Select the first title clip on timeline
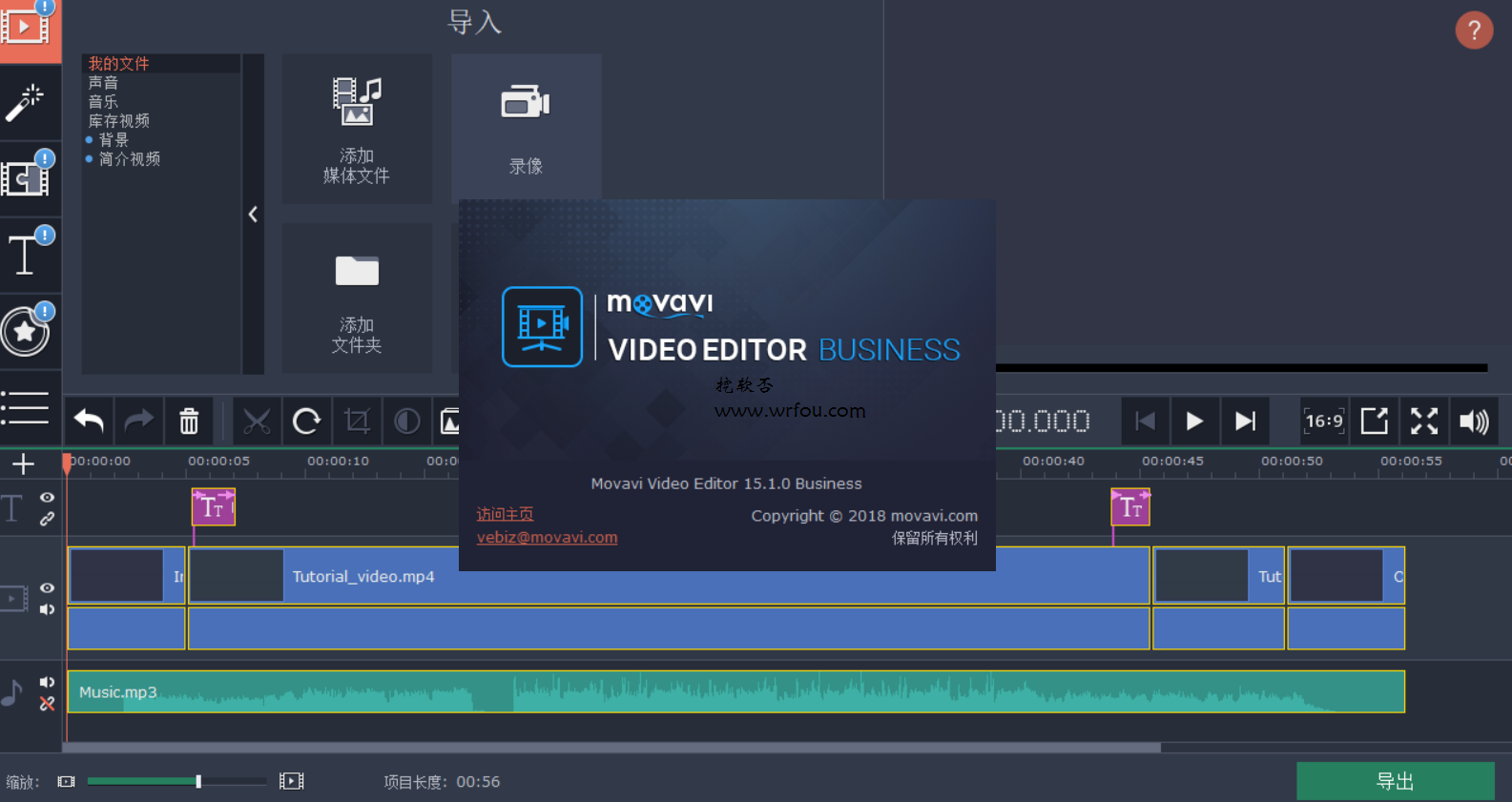1512x802 pixels. [214, 507]
